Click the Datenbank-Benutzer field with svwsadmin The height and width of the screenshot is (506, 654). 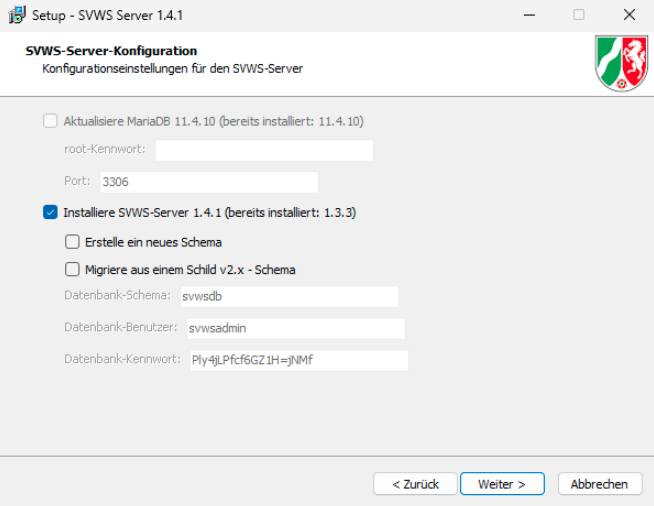pyautogui.click(x=296, y=328)
